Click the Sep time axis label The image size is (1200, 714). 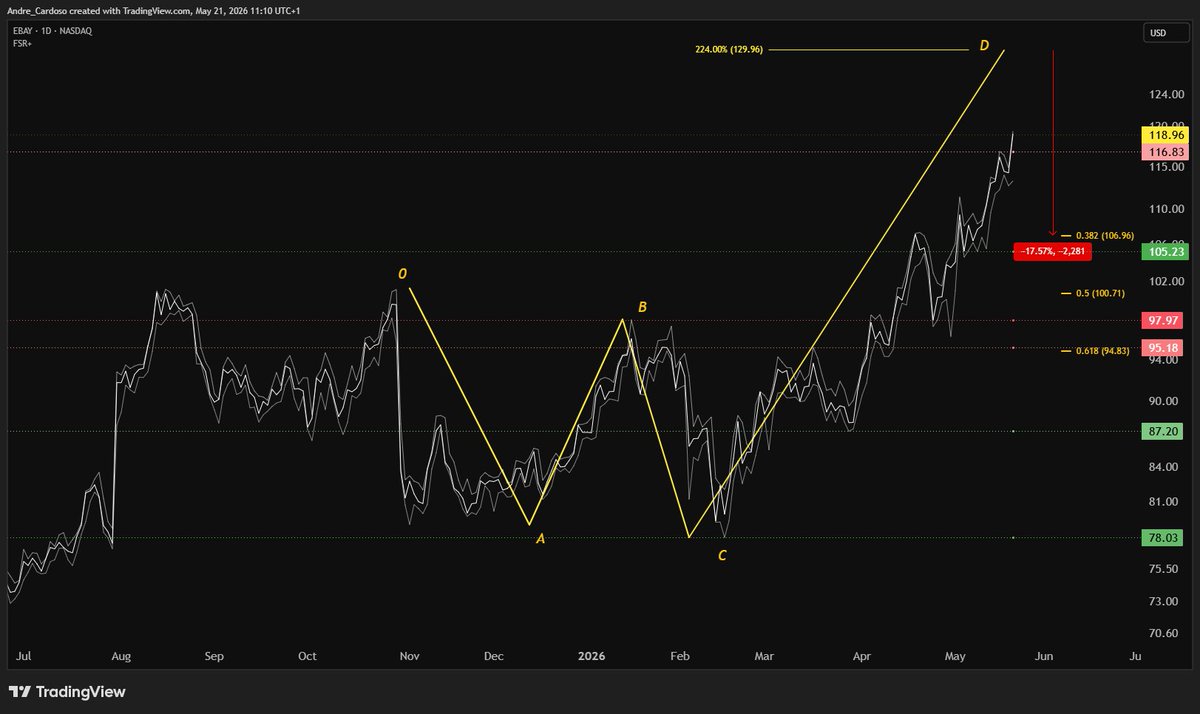pyautogui.click(x=213, y=657)
